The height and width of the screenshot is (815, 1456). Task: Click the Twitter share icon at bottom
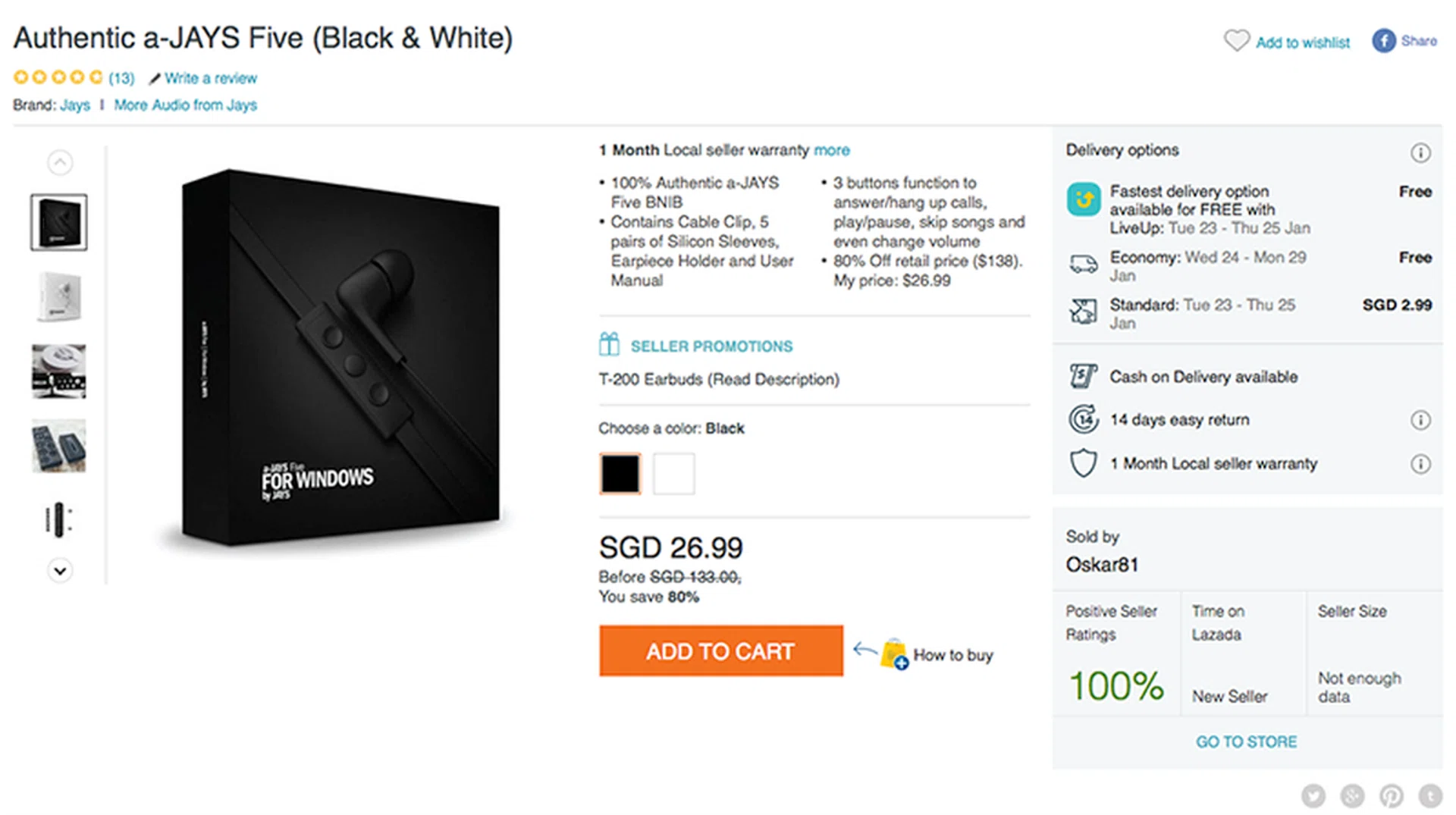point(1313,795)
